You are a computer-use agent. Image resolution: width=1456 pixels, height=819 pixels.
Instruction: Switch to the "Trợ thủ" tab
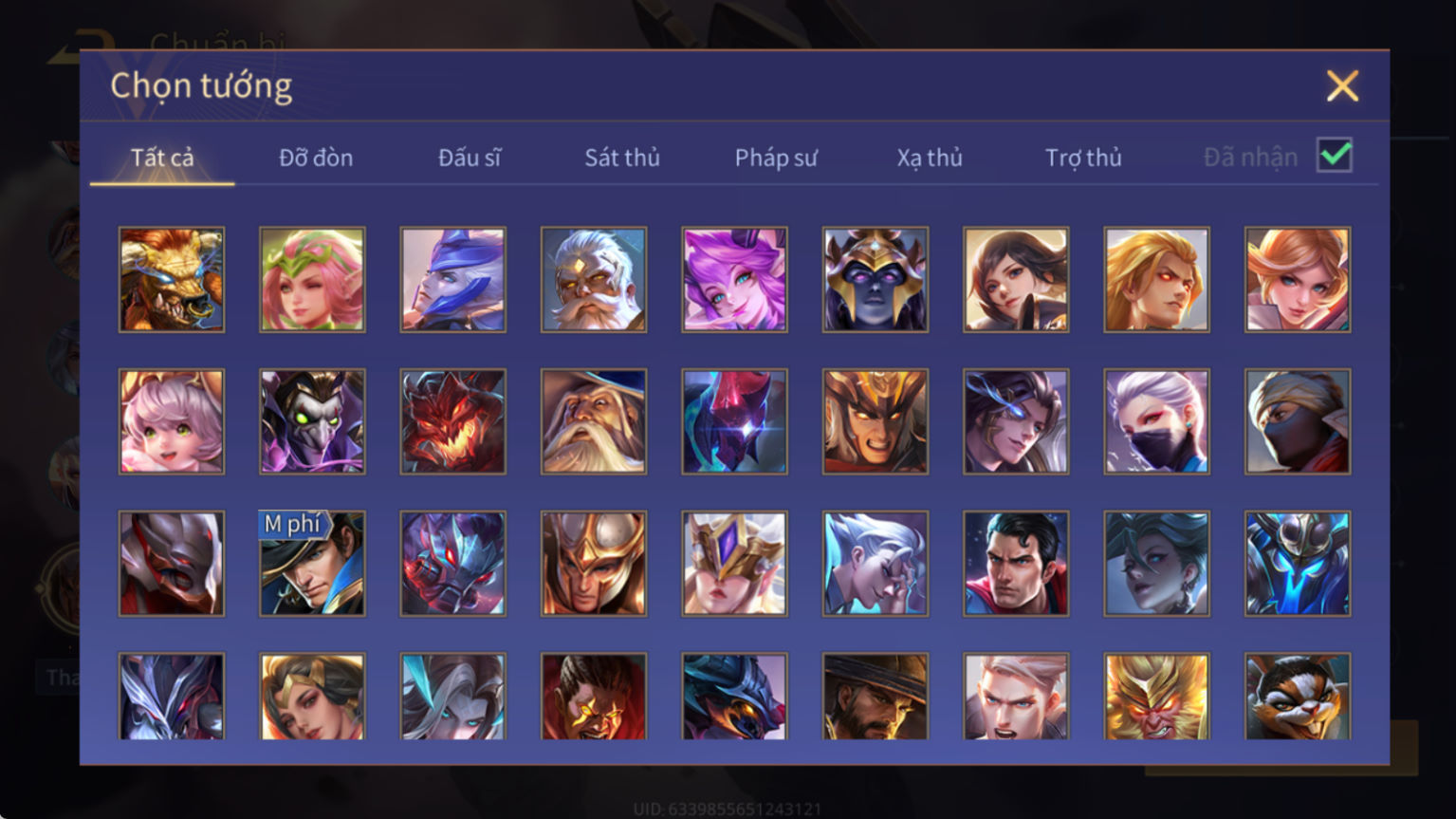[x=1083, y=158]
